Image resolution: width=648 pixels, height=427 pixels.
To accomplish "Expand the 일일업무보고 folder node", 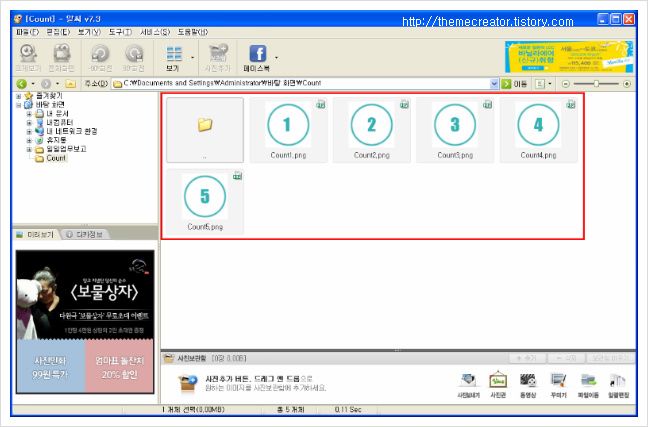I will pos(29,149).
